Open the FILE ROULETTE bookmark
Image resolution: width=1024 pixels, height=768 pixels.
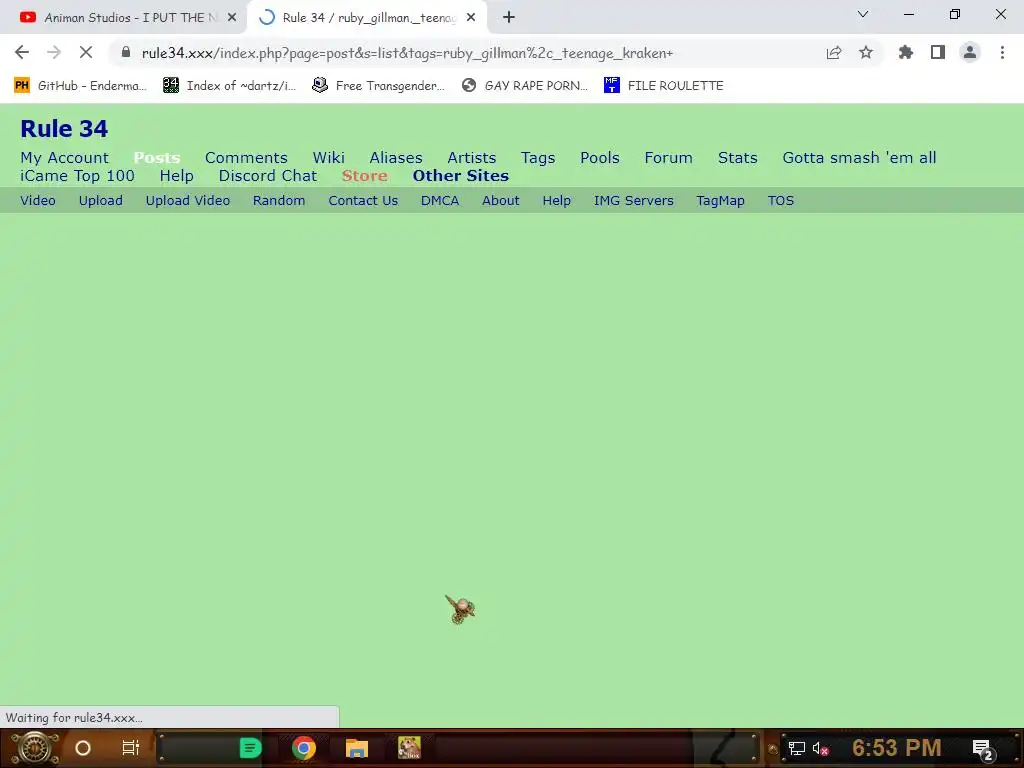[x=664, y=86]
